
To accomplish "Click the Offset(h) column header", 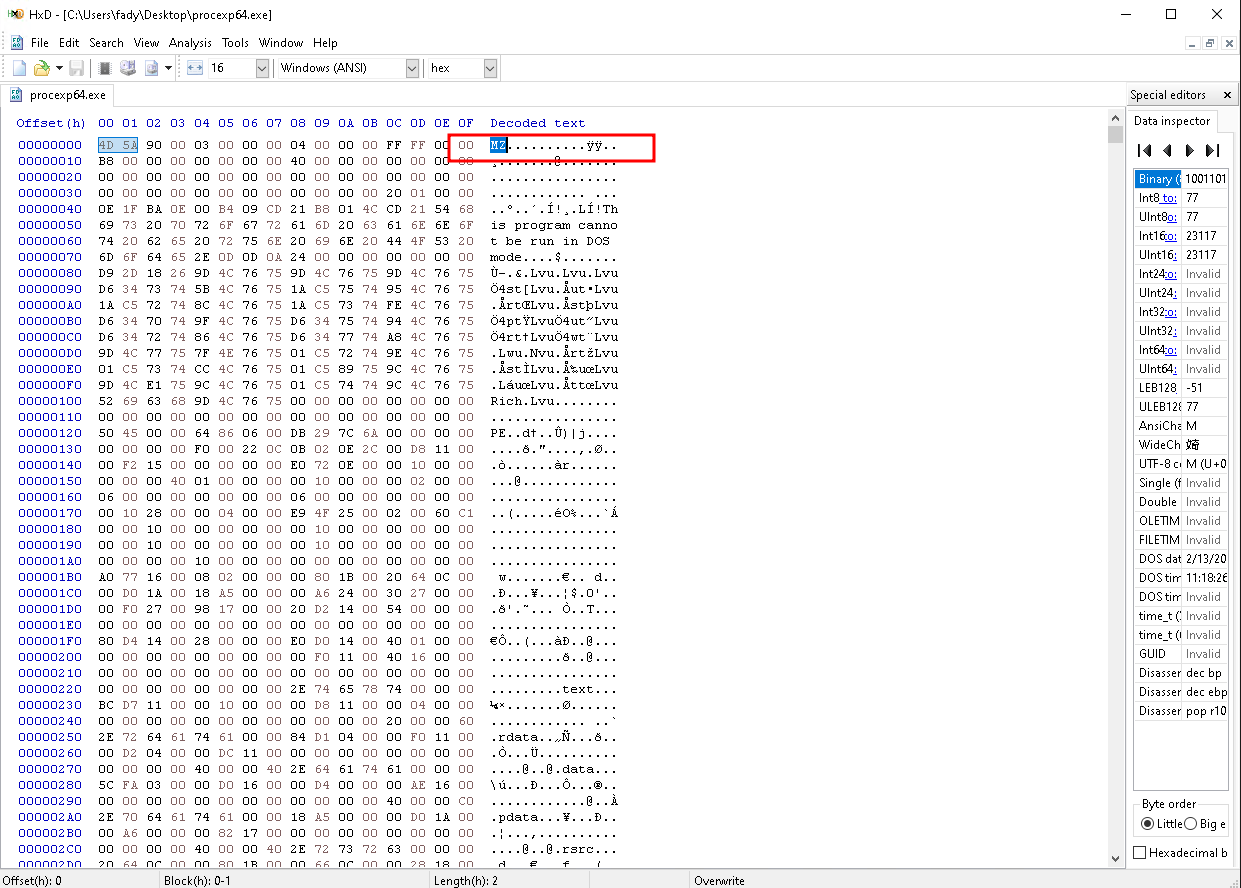I will 51,123.
